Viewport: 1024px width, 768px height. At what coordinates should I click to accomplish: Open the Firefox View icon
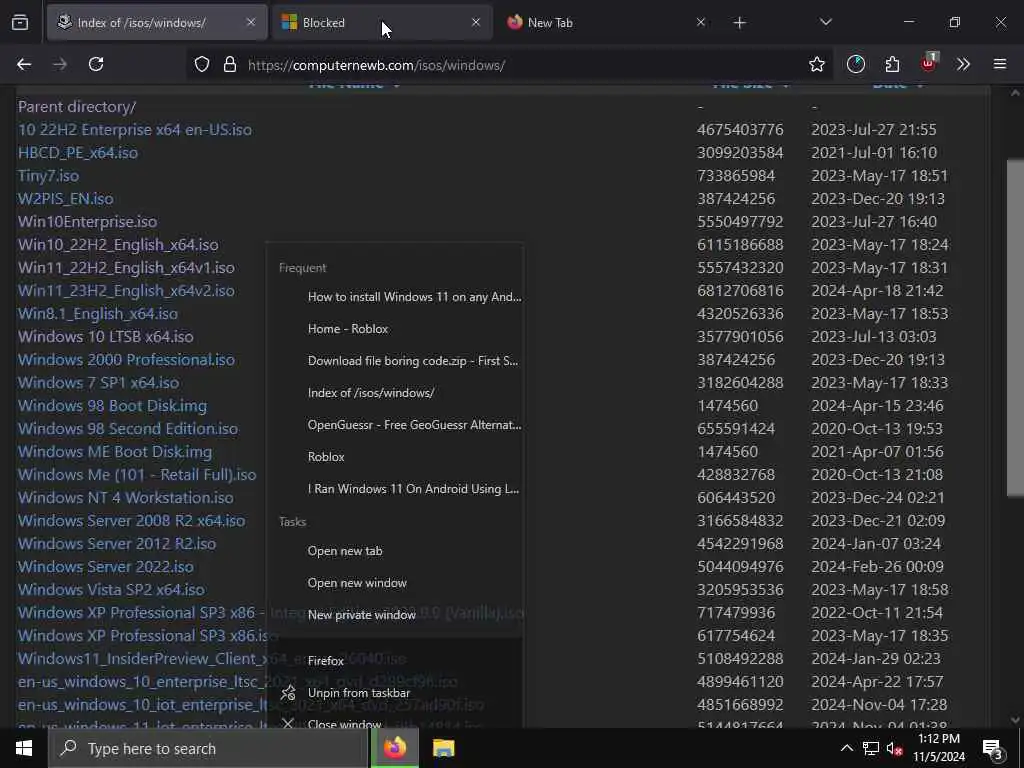[20, 23]
